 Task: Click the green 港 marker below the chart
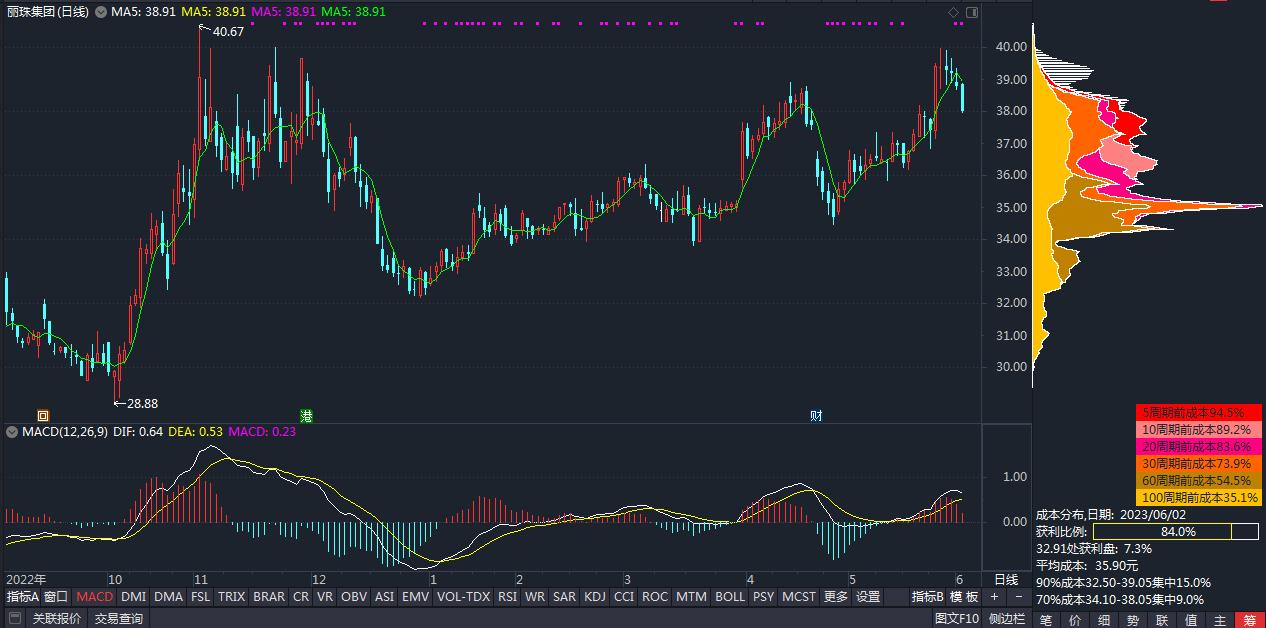[307, 415]
